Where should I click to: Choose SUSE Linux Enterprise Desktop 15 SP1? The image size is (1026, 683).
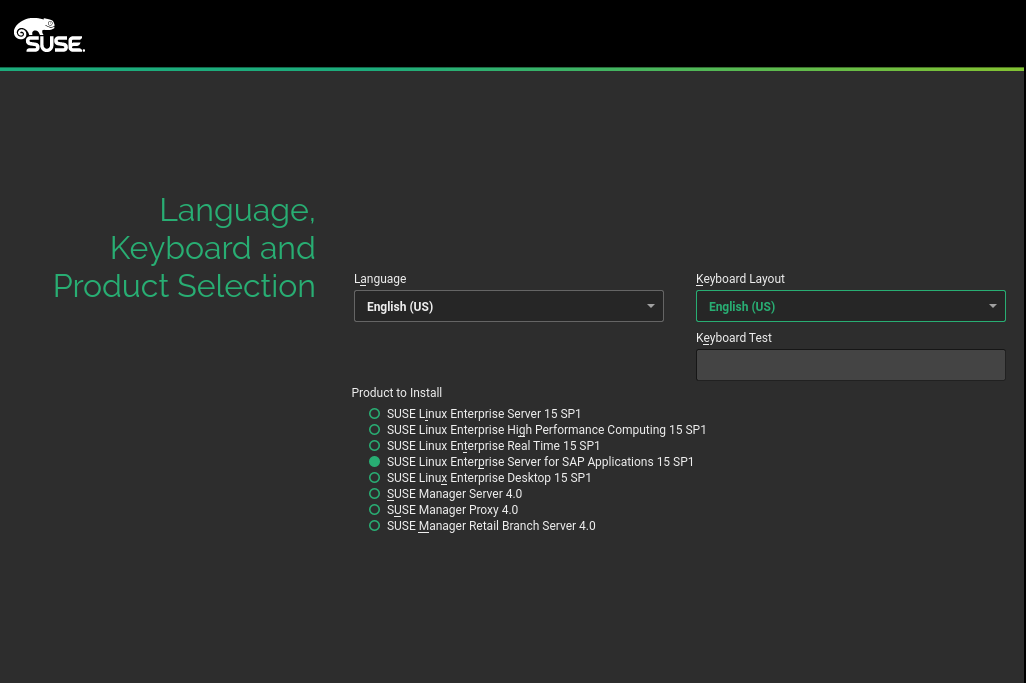click(x=480, y=478)
